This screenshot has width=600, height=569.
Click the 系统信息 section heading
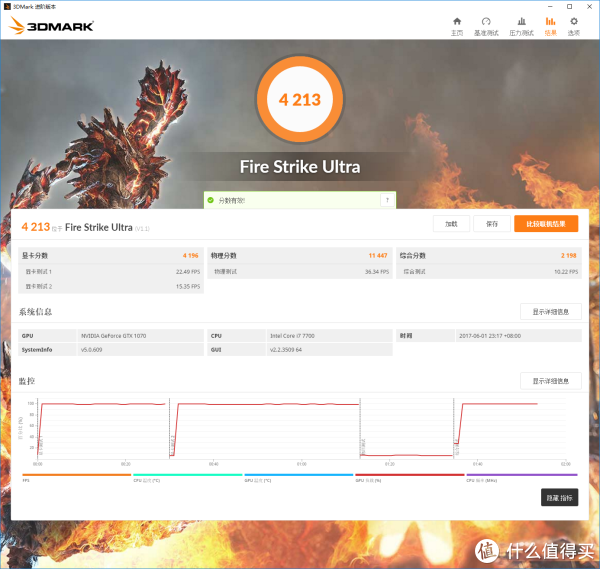(36, 312)
